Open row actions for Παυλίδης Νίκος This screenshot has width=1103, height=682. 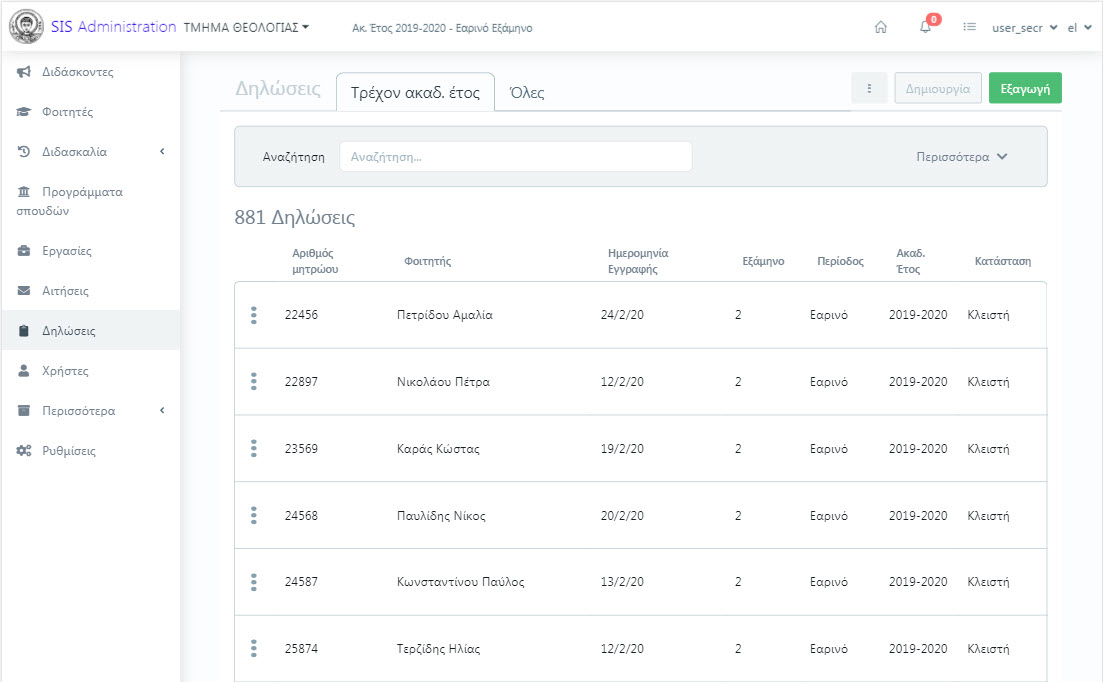[x=254, y=515]
